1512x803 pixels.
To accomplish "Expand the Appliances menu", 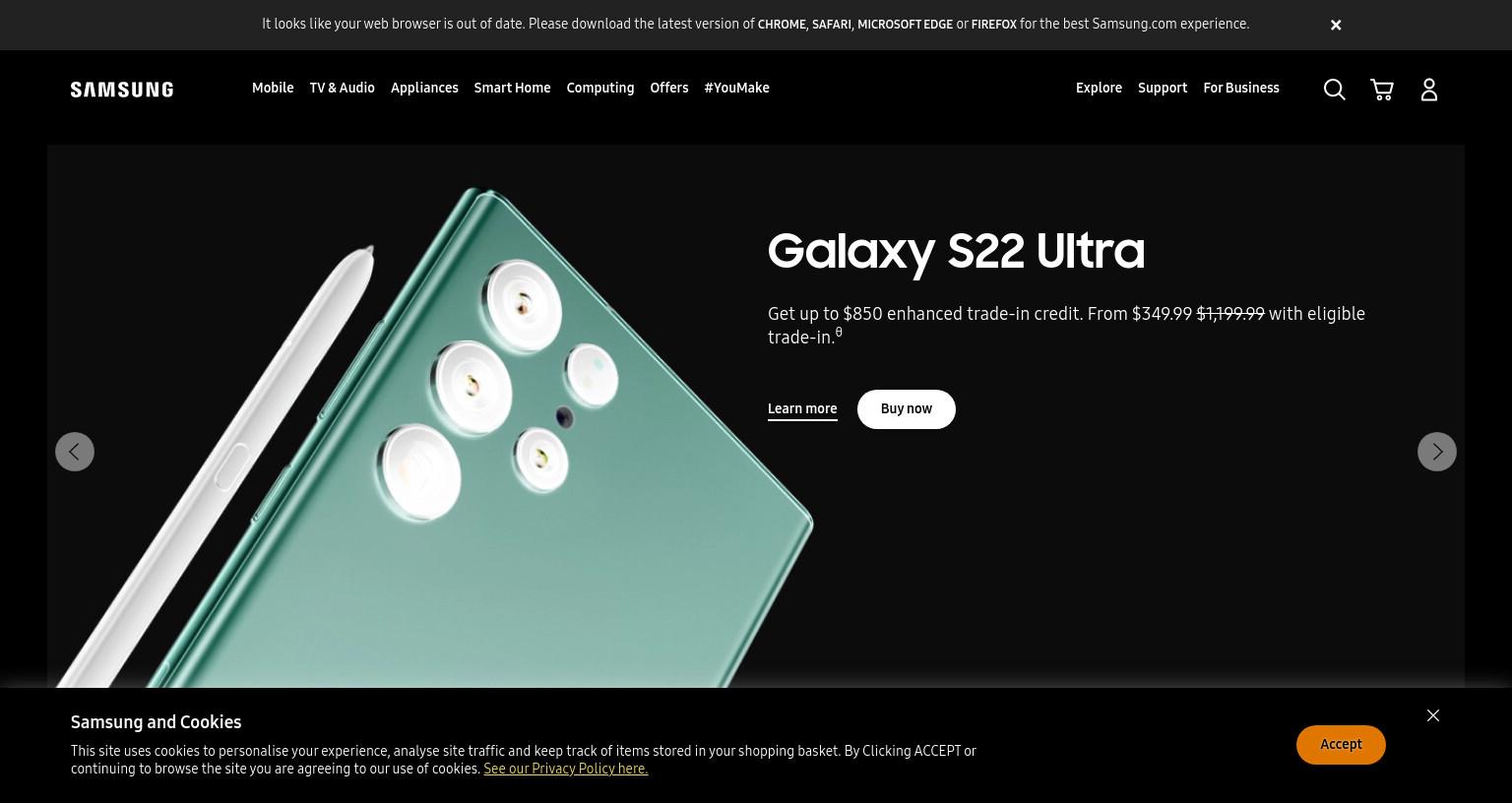I will 424,88.
